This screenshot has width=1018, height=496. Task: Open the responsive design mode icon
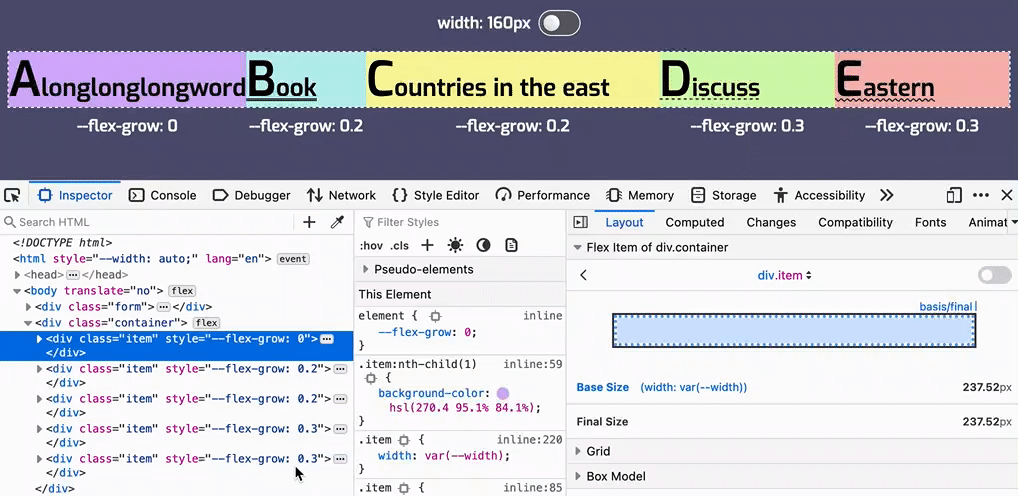click(x=954, y=195)
